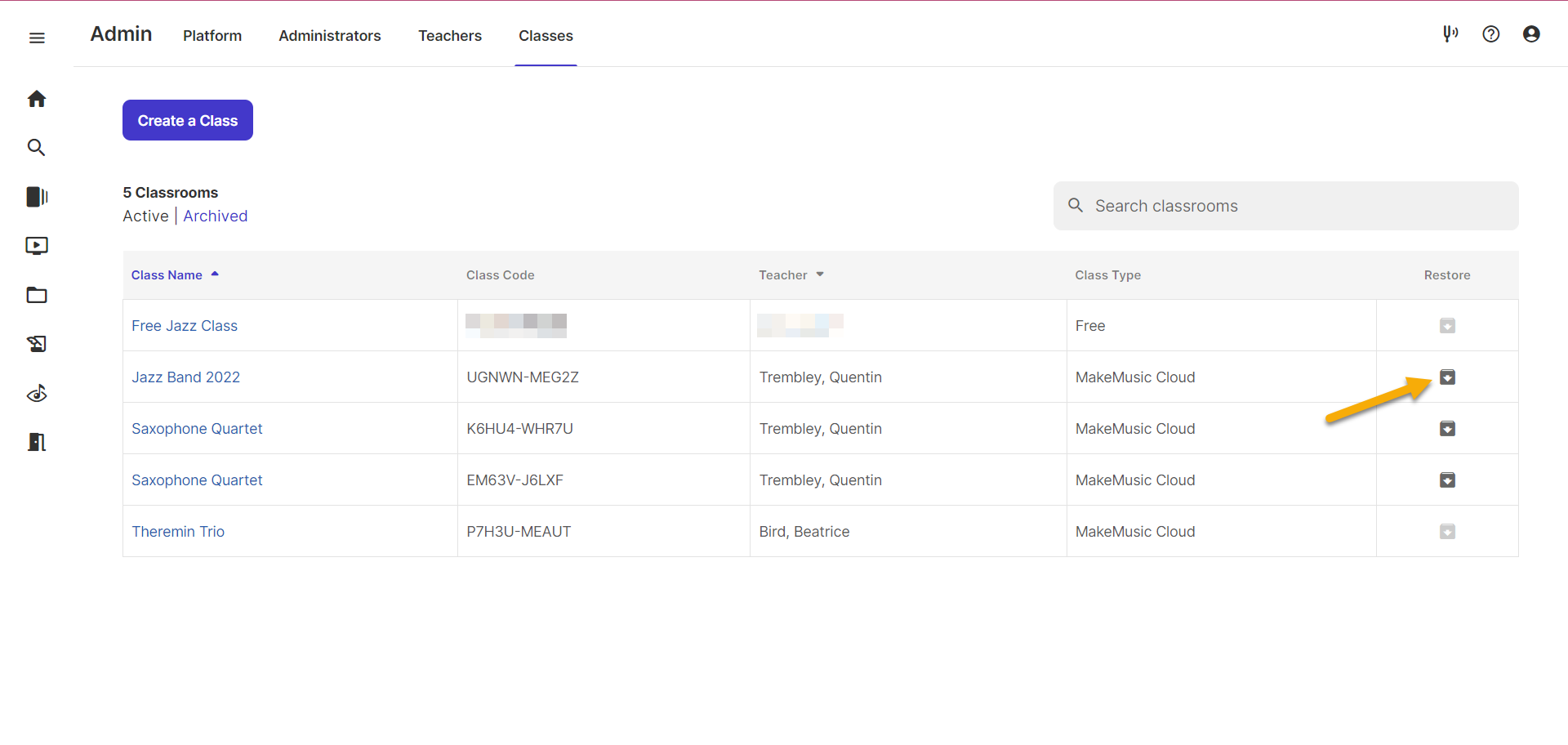
Task: Click the Class Code column header
Action: pos(501,275)
